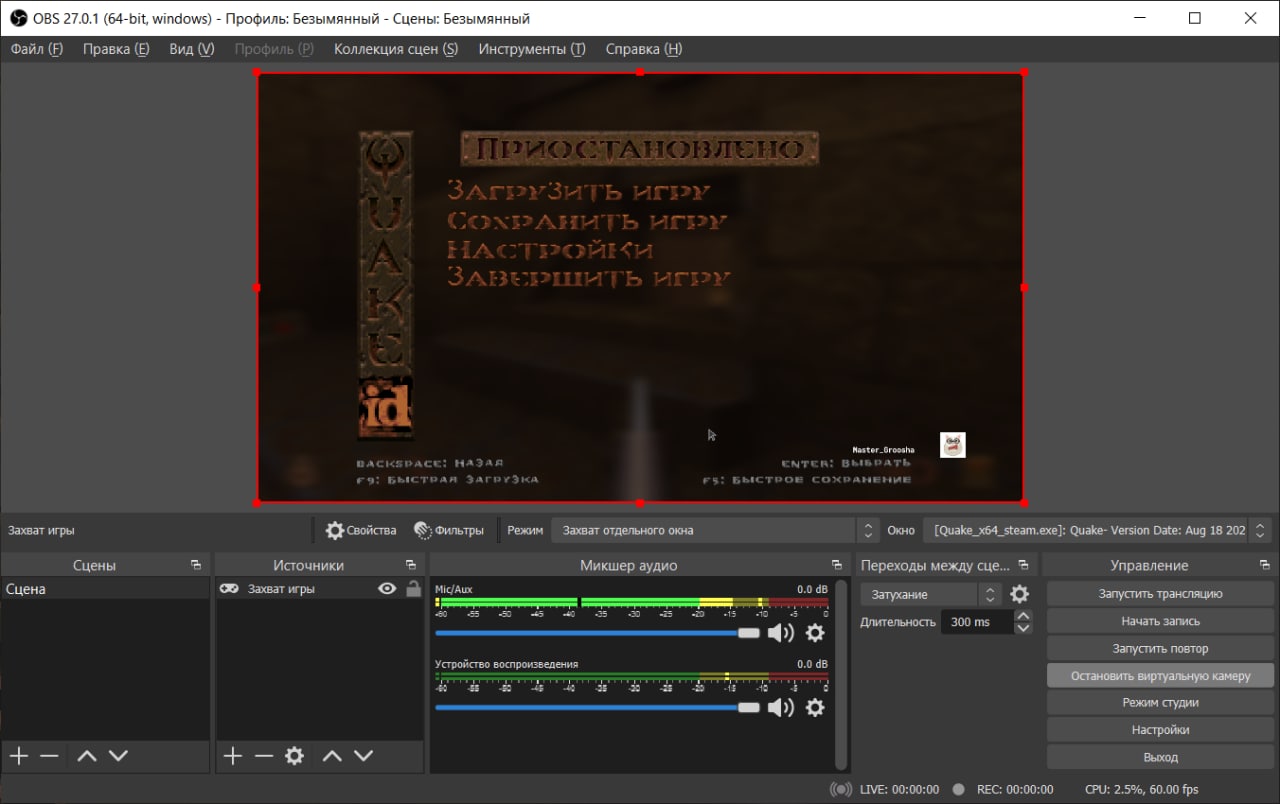The height and width of the screenshot is (804, 1280).
Task: Add a new scene with the plus icon
Action: click(x=18, y=756)
